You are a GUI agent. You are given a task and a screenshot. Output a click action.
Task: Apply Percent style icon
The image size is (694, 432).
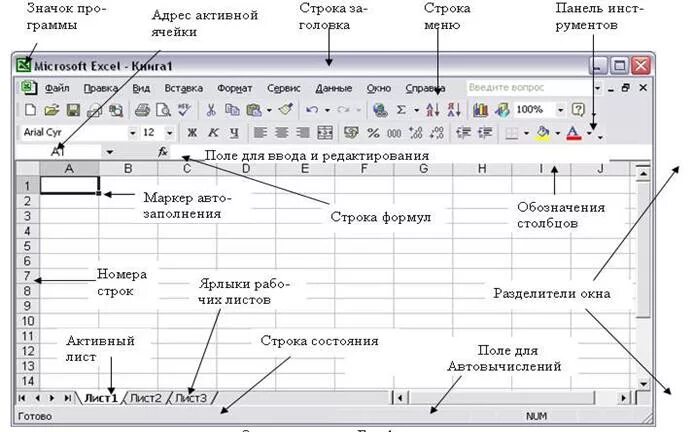[374, 133]
